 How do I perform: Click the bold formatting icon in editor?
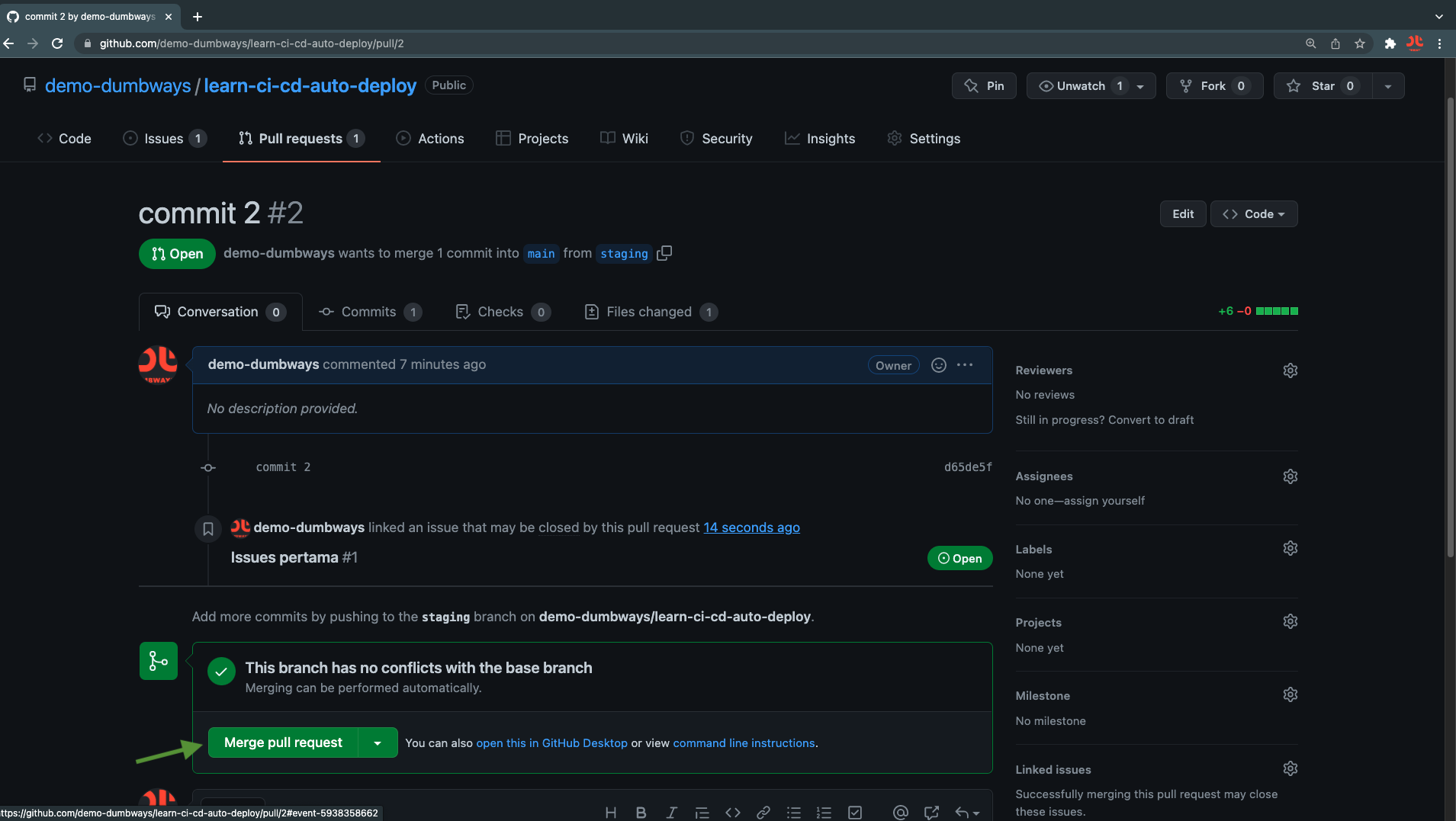641,813
